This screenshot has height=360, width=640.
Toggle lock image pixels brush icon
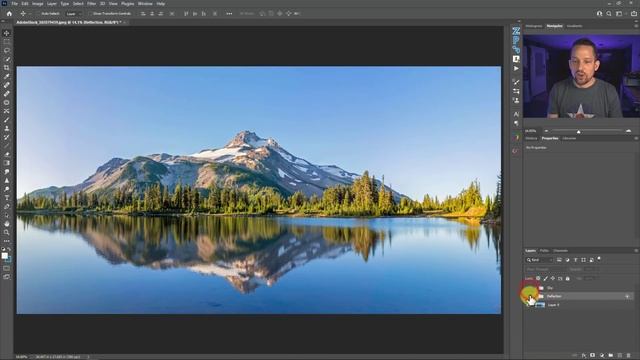coord(546,278)
